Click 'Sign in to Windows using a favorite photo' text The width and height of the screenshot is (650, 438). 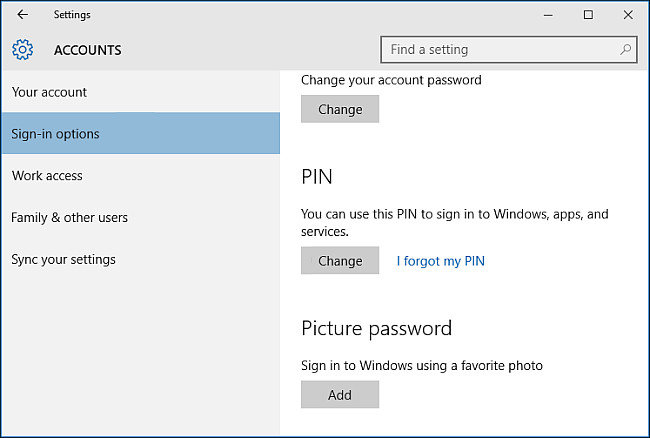tap(422, 365)
